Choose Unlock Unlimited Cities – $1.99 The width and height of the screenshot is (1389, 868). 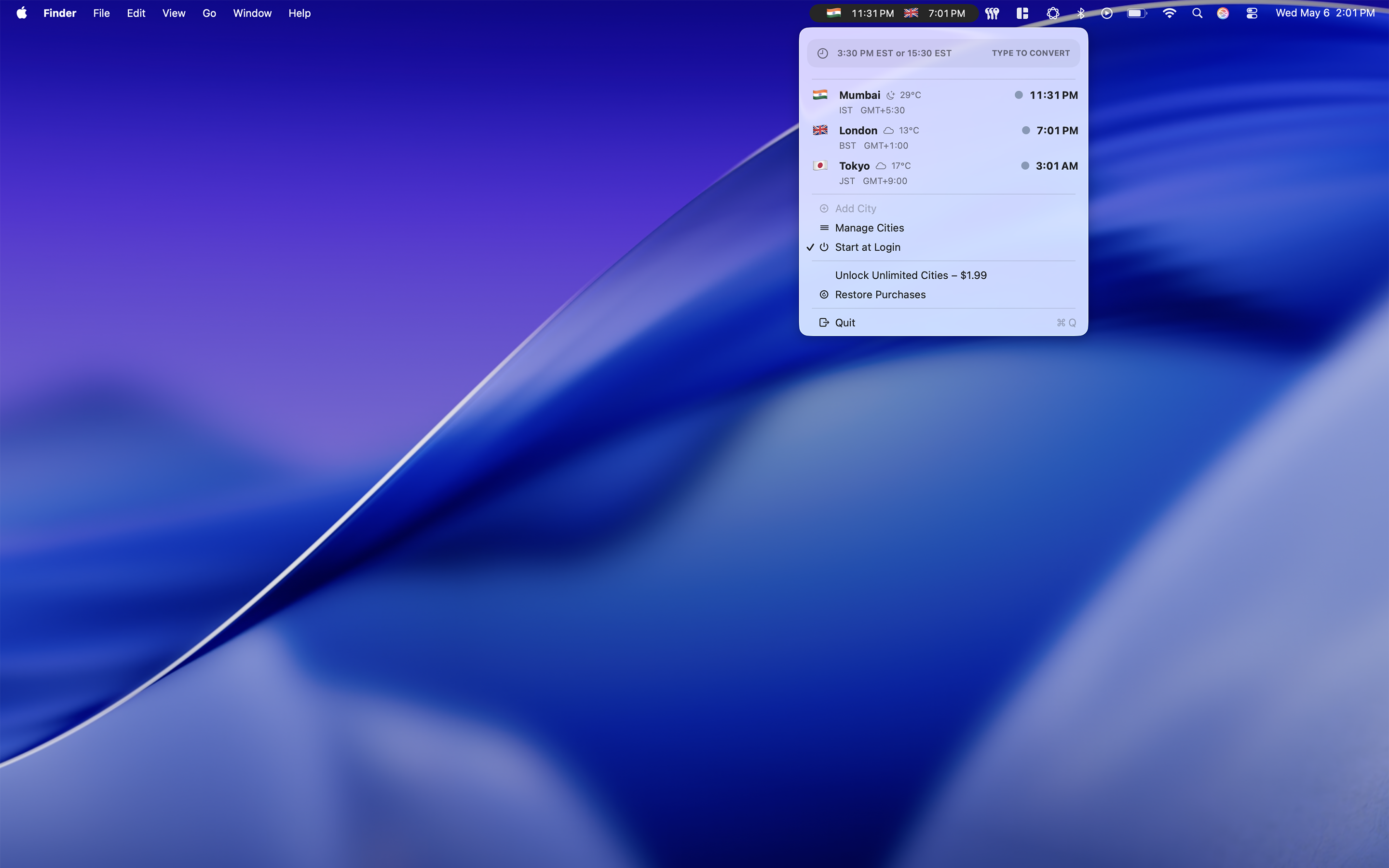[943, 275]
